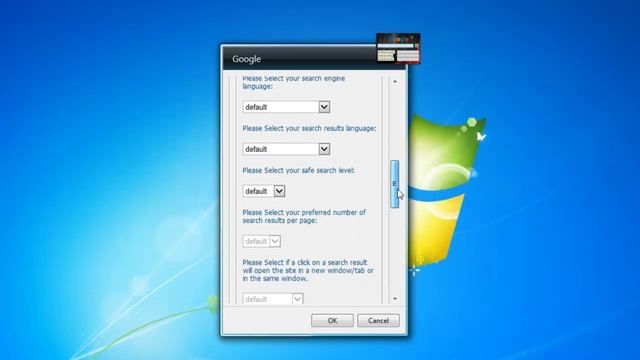Click the 'open the site in a new window/tab' label

pyautogui.click(x=308, y=270)
